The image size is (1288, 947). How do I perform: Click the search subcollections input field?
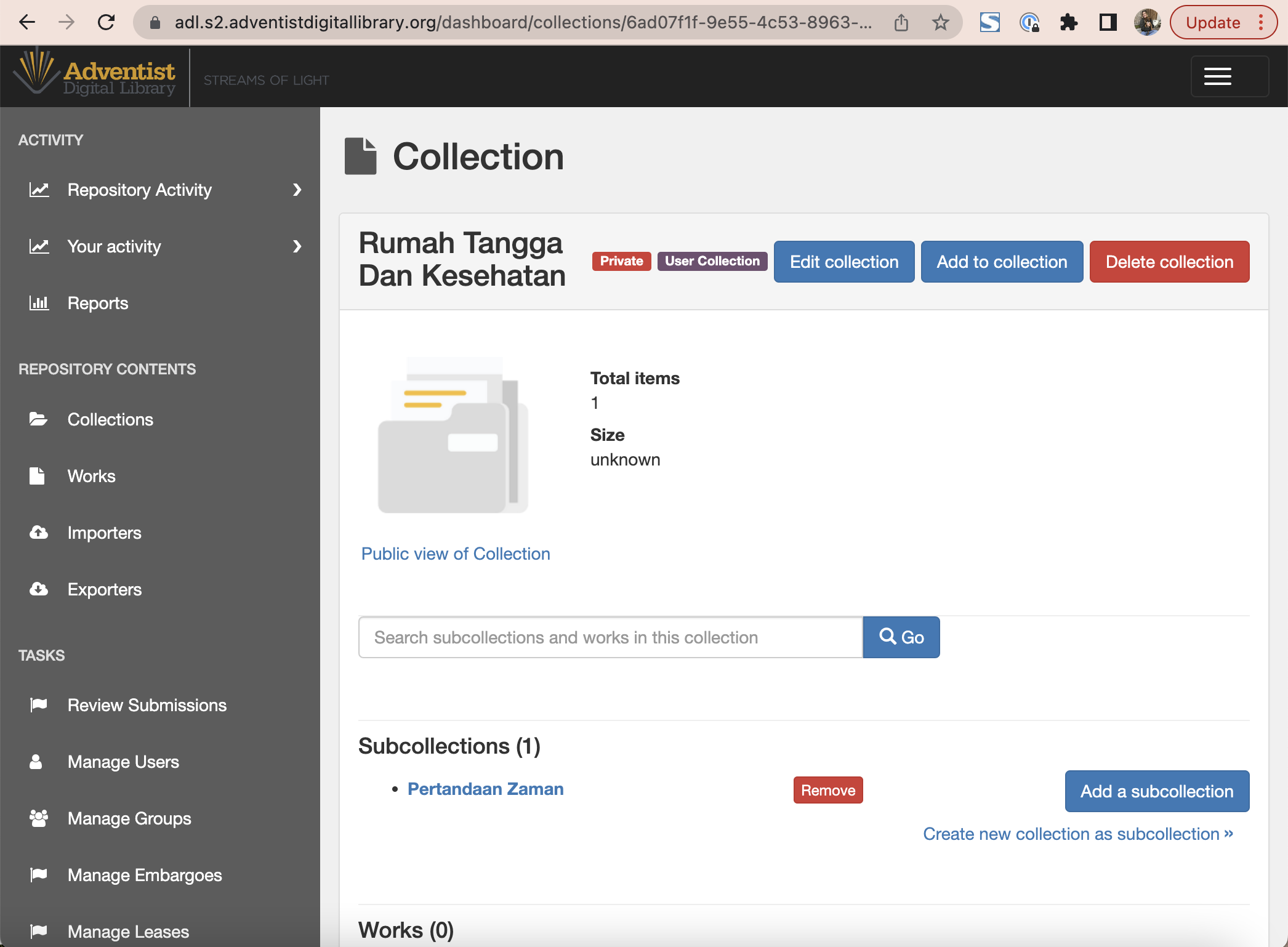610,637
